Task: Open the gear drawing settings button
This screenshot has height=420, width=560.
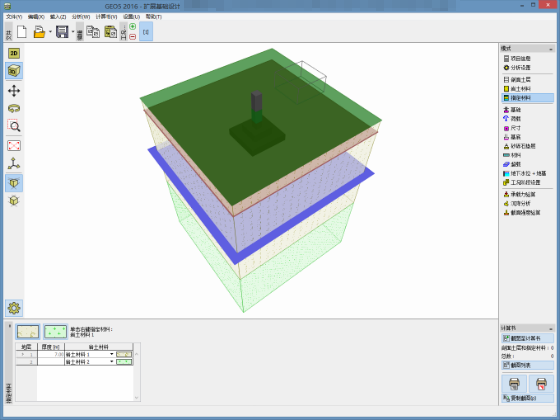Action: (14, 308)
